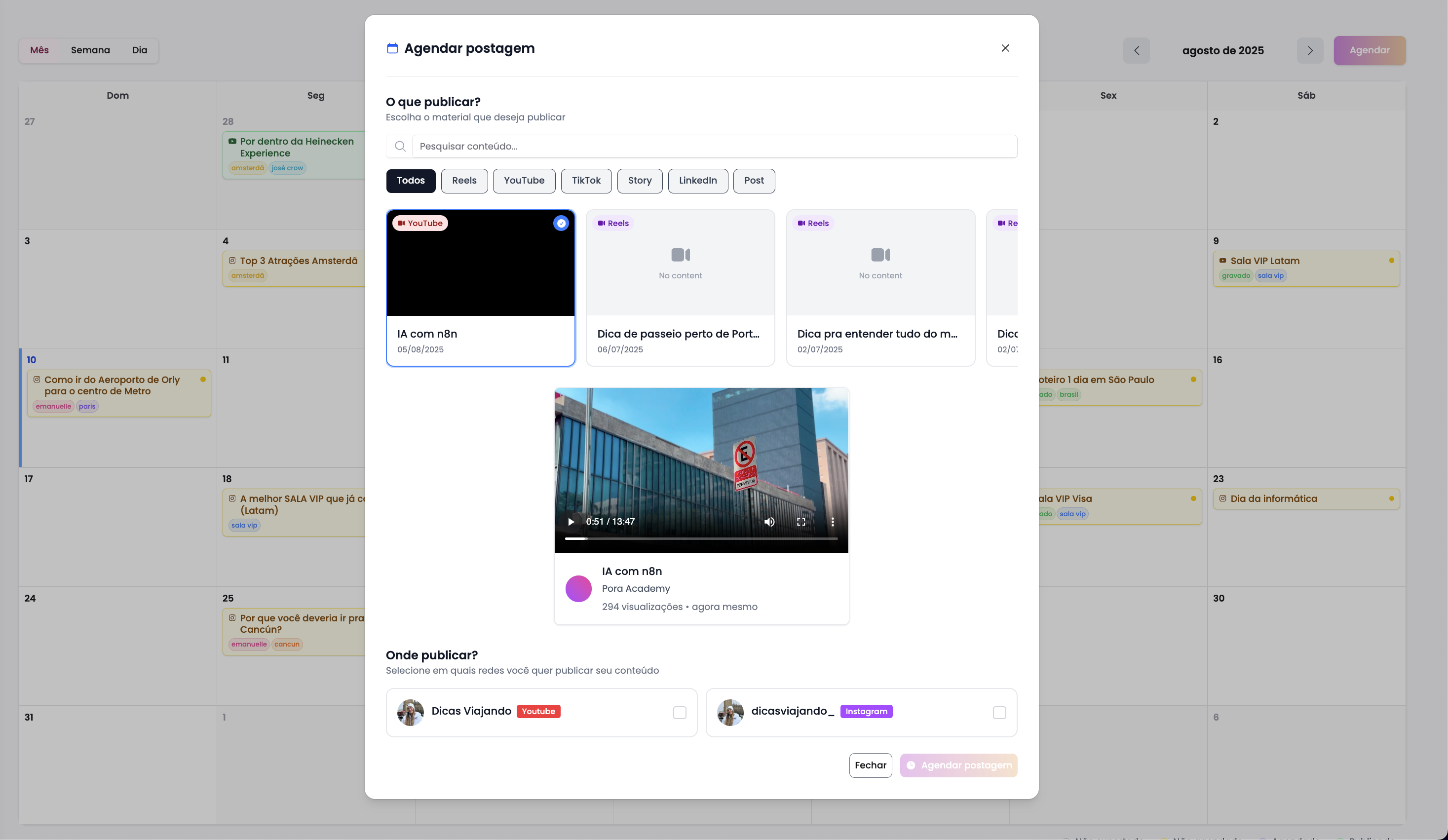Focus the Pesquisar conteúdo search field
This screenshot has width=1448, height=840.
714,147
